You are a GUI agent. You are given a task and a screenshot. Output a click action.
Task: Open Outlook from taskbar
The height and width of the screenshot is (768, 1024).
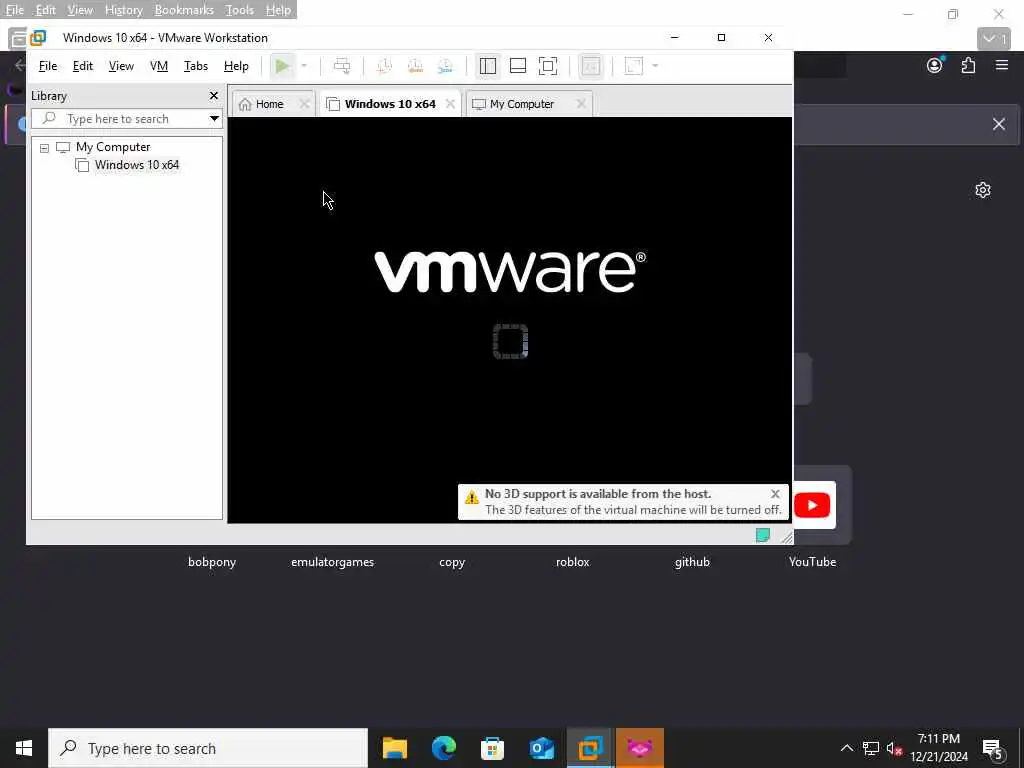pos(541,748)
